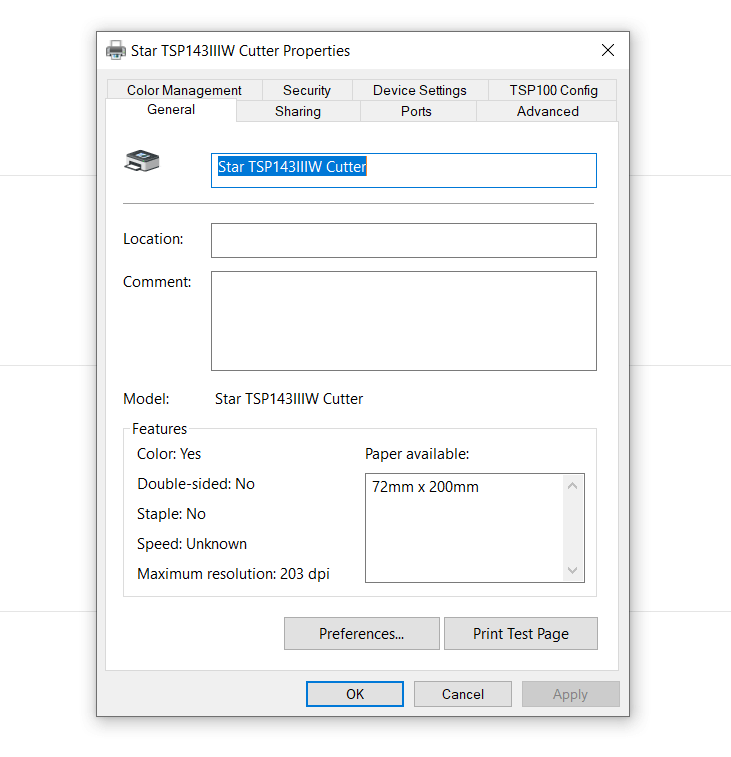Click the Location text field
The image size is (731, 757).
point(404,240)
